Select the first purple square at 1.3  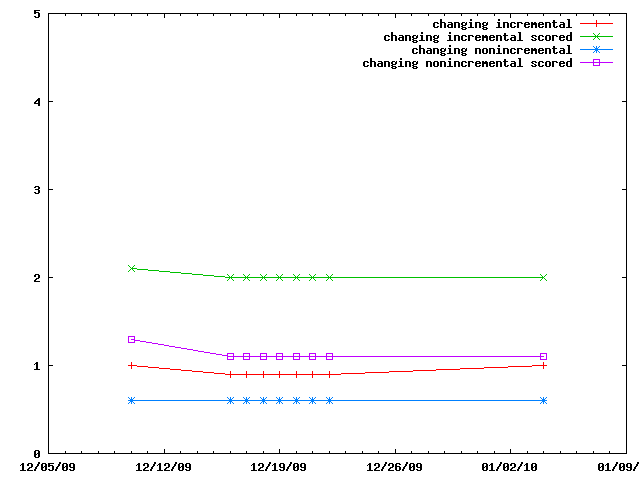pos(131,339)
